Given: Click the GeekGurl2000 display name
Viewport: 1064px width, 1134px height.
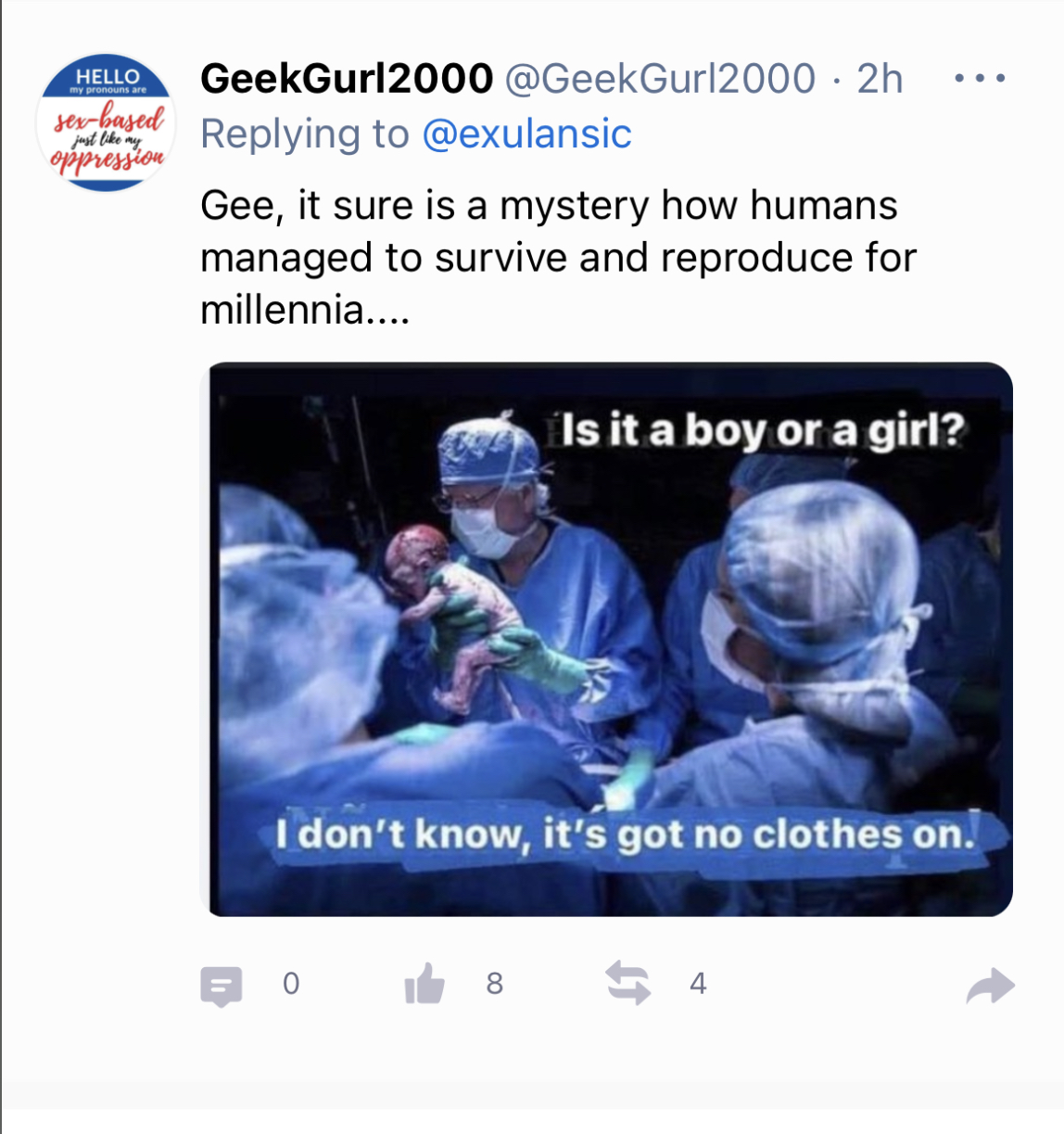Looking at the screenshot, I should coord(347,79).
